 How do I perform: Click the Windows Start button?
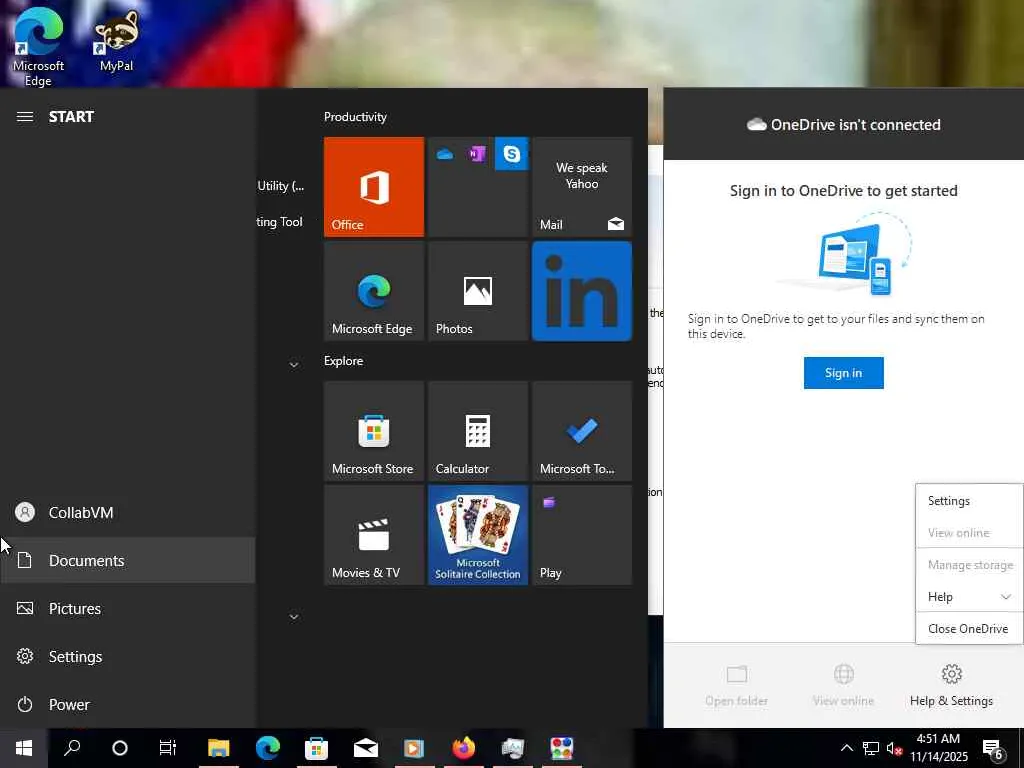24,748
